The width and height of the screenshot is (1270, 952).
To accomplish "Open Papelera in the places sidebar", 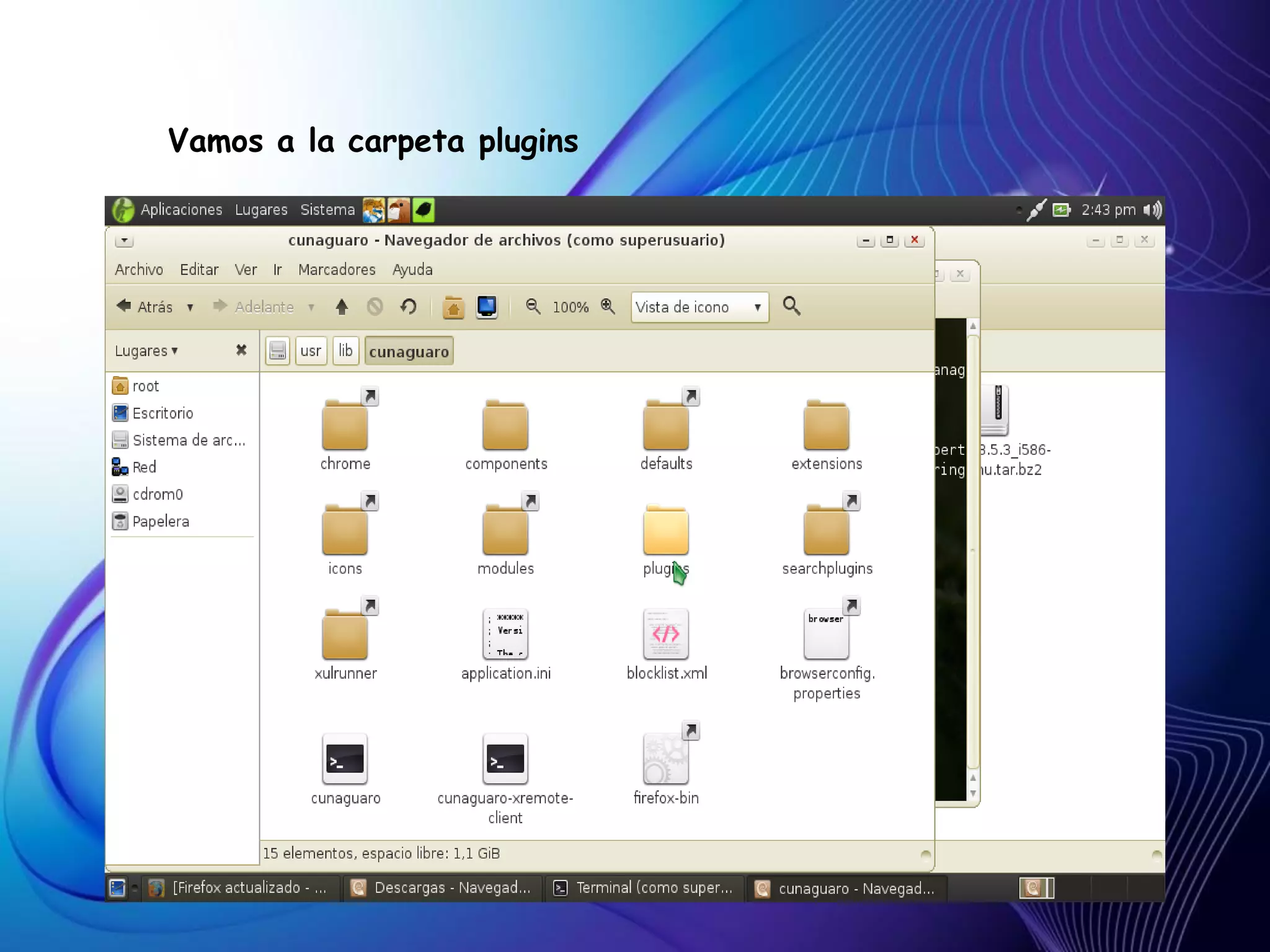I will (x=182, y=521).
